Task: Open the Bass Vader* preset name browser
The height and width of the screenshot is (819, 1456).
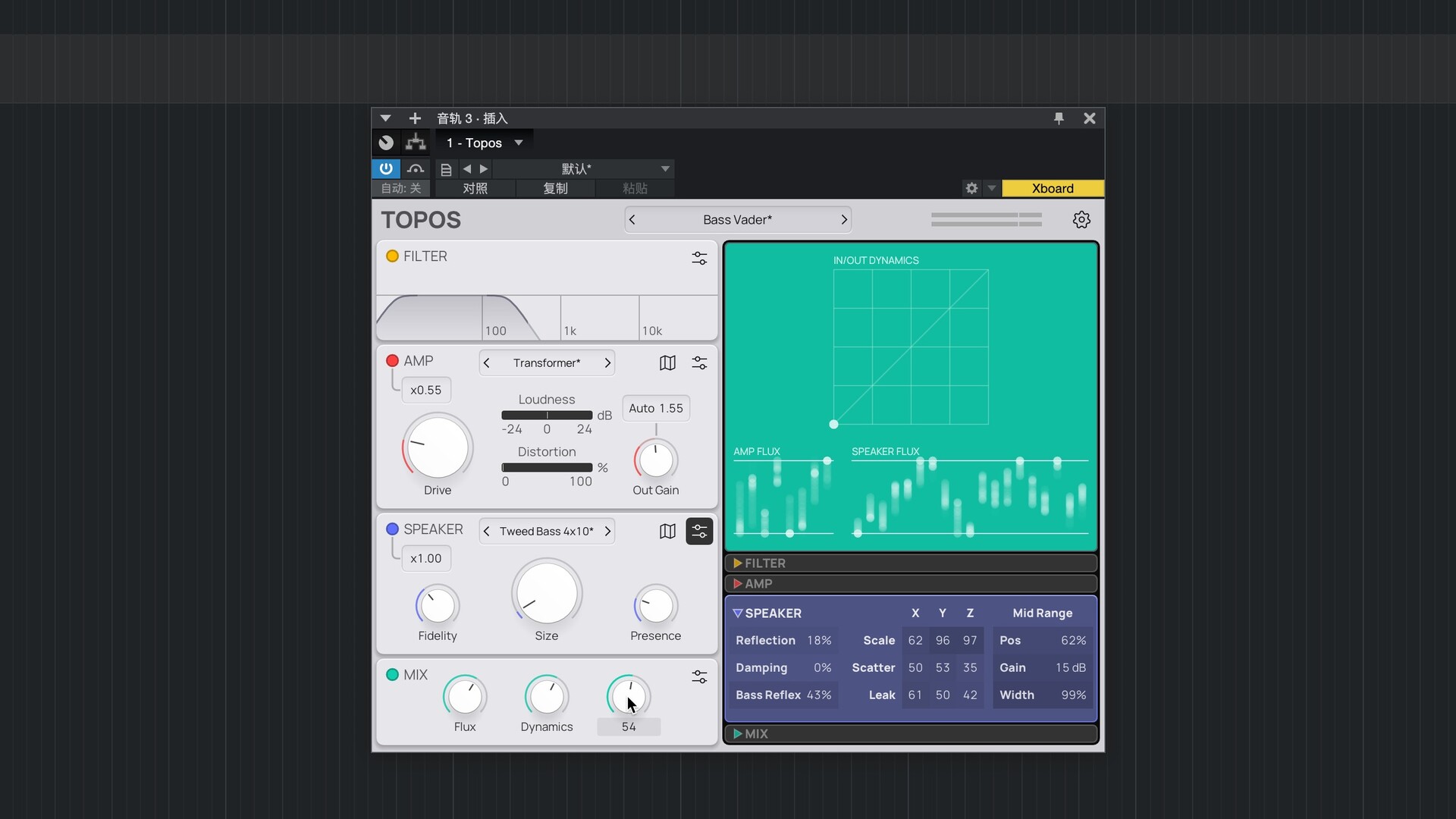Action: pos(737,220)
